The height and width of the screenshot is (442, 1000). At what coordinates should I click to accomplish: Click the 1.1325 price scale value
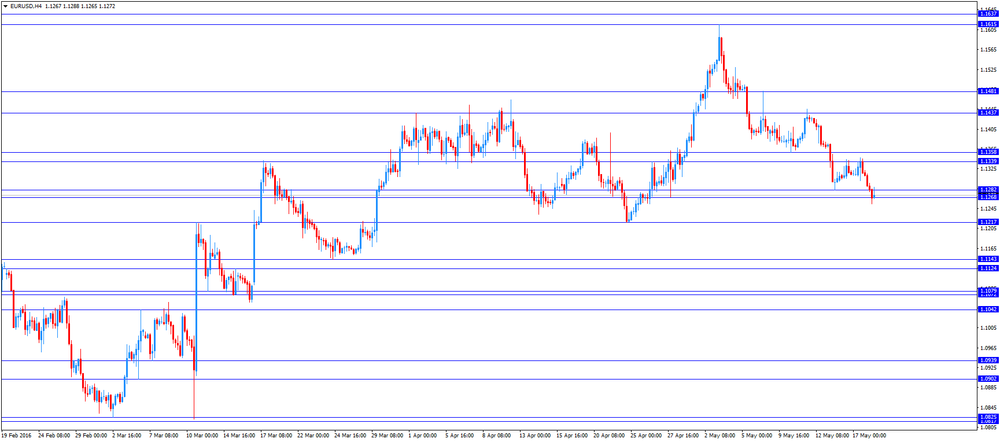[989, 170]
